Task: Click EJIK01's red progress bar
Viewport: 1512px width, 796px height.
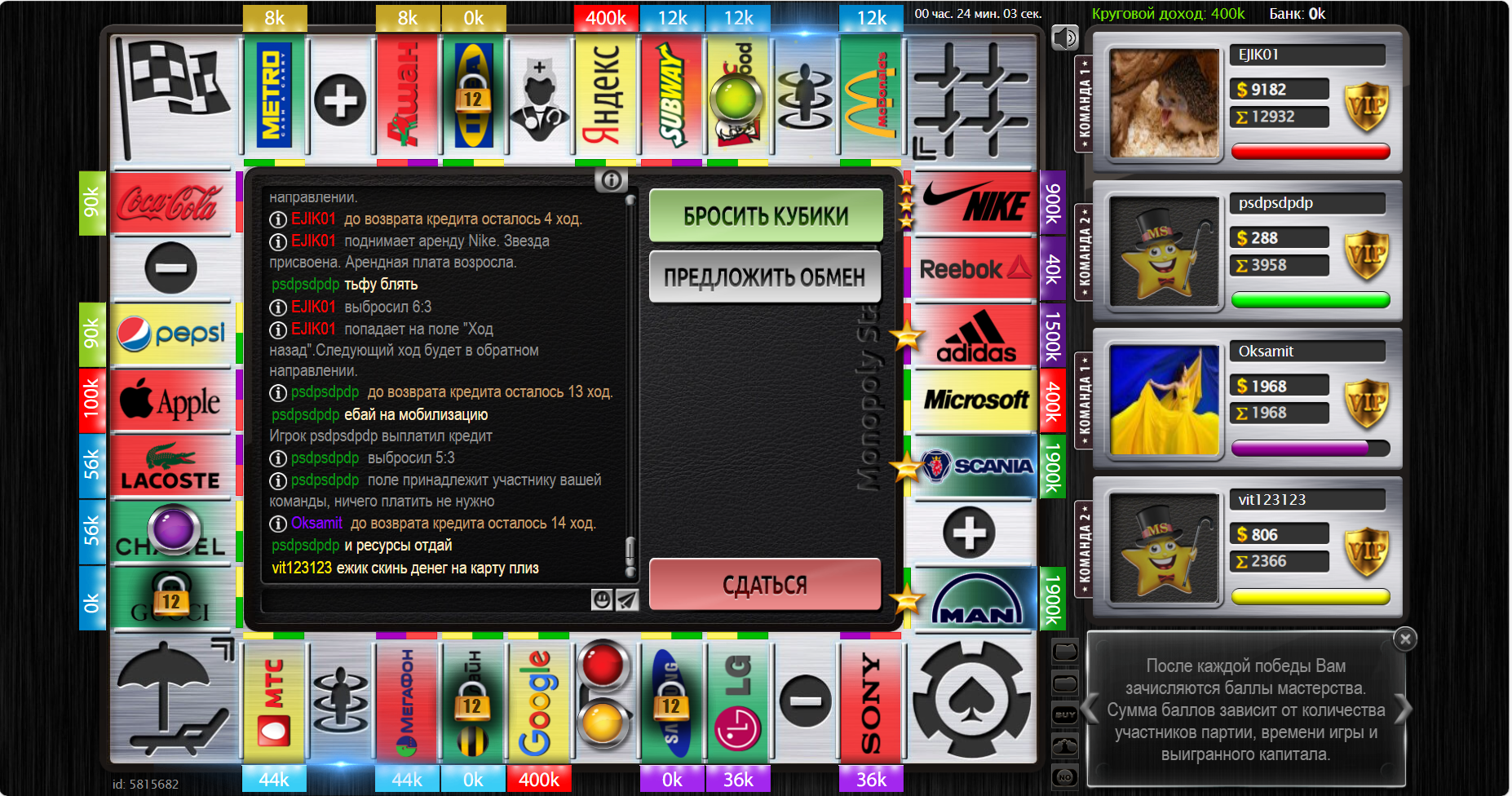Action: [x=1311, y=151]
